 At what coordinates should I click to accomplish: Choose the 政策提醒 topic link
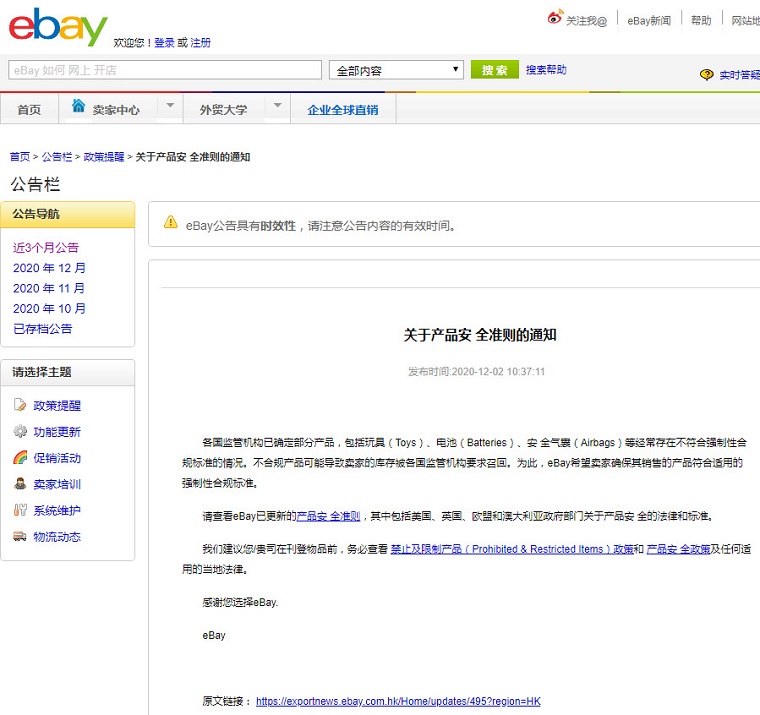(57, 405)
